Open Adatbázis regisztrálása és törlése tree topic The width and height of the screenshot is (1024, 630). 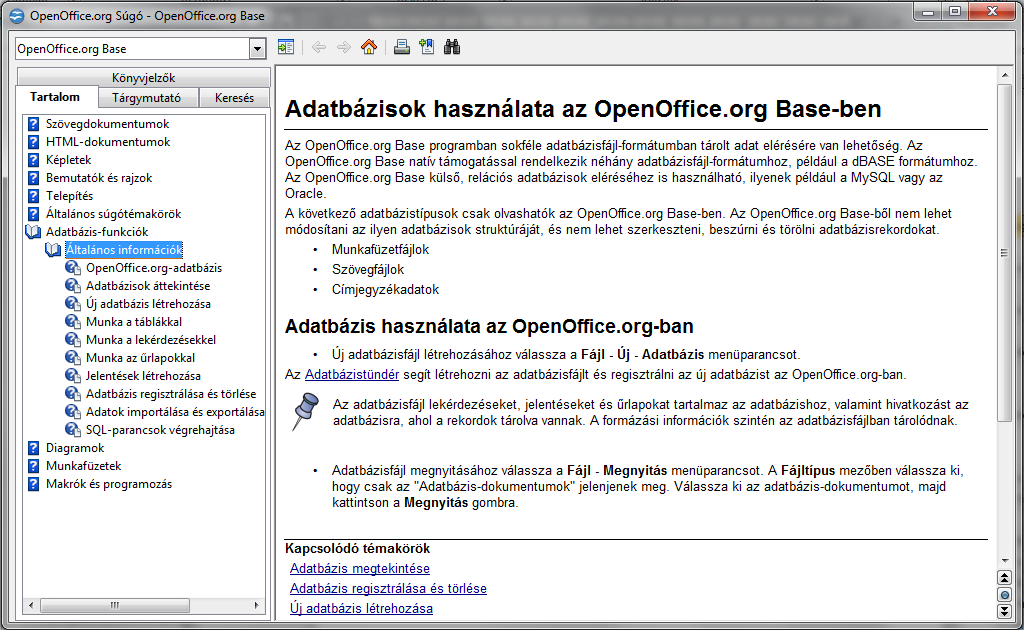click(171, 394)
